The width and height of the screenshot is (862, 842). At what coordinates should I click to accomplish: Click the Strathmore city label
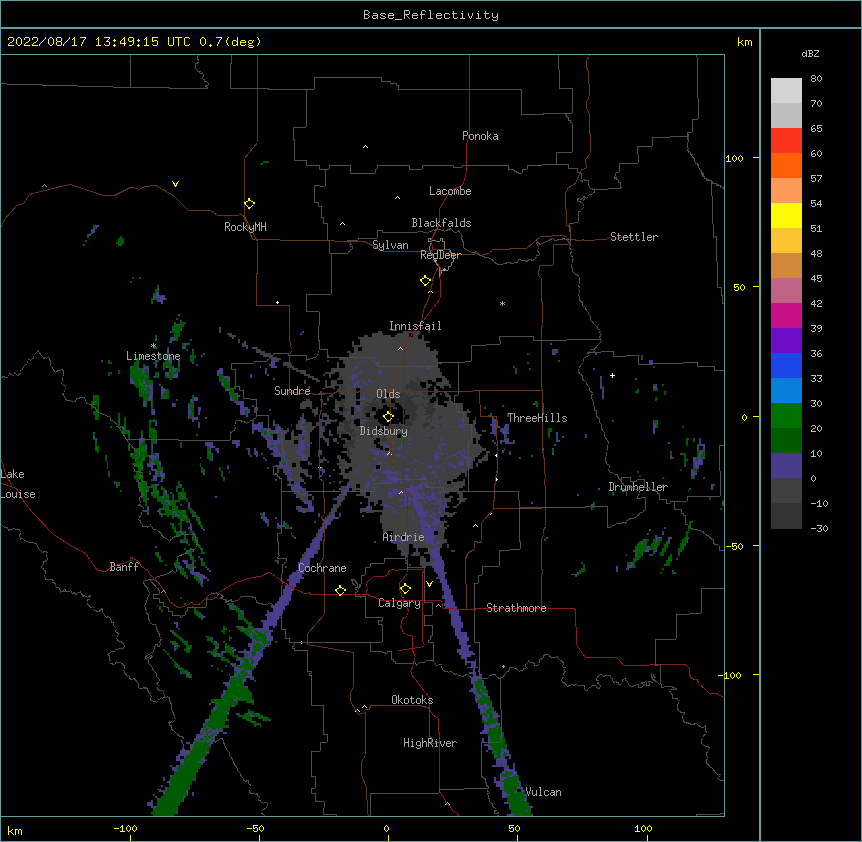(516, 608)
